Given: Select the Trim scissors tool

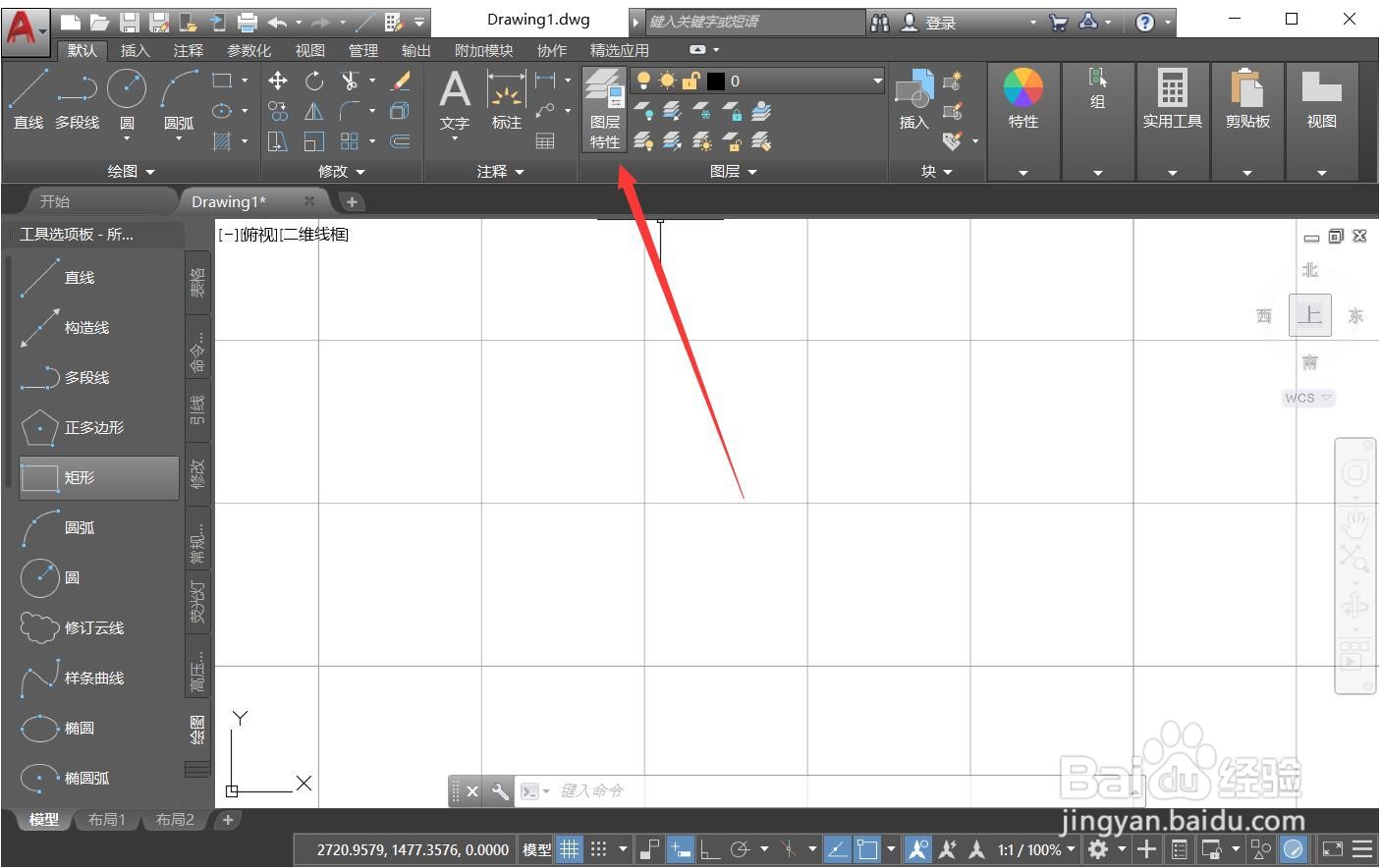Looking at the screenshot, I should pos(350,81).
